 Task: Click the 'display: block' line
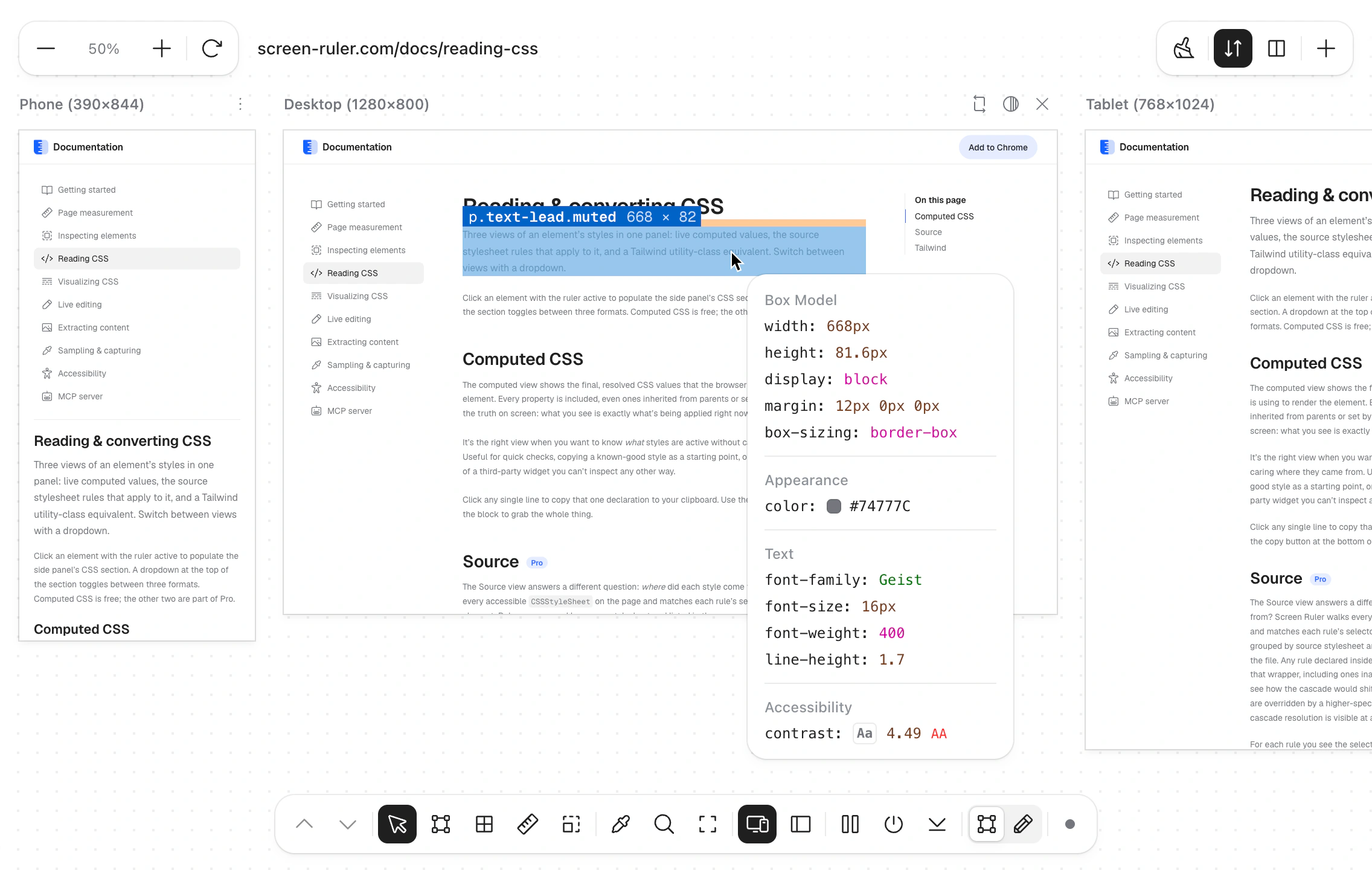coord(825,379)
